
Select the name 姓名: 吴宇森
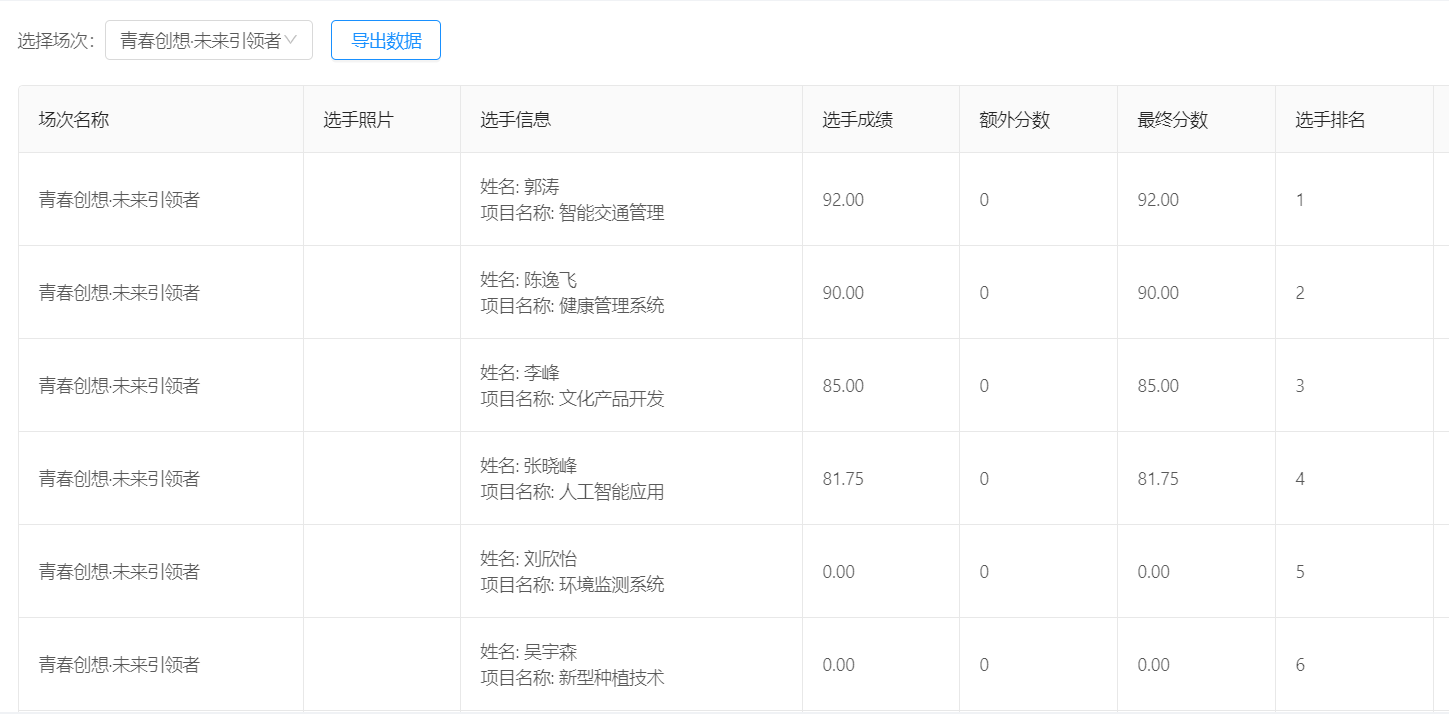click(529, 652)
